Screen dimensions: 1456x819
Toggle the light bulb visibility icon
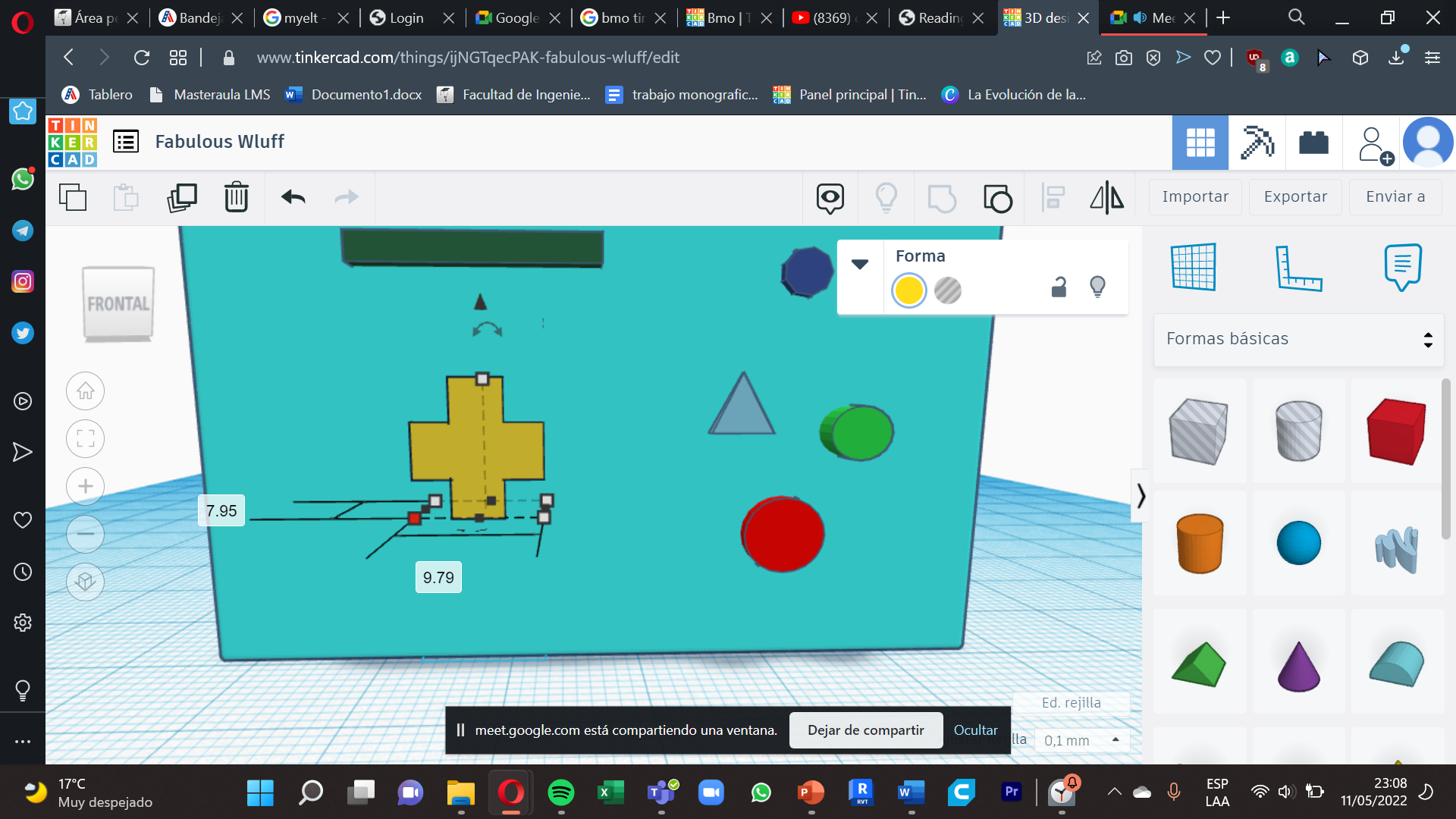tap(1097, 287)
